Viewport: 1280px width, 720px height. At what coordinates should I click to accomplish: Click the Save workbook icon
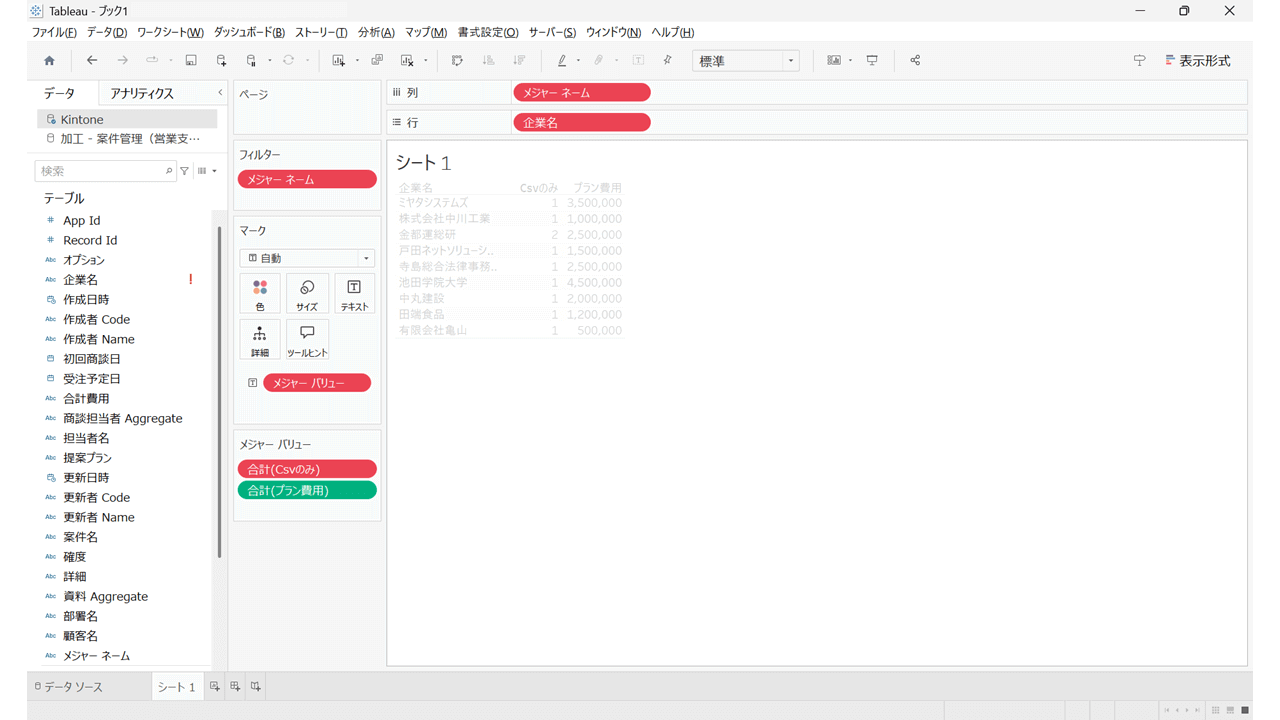(x=191, y=61)
